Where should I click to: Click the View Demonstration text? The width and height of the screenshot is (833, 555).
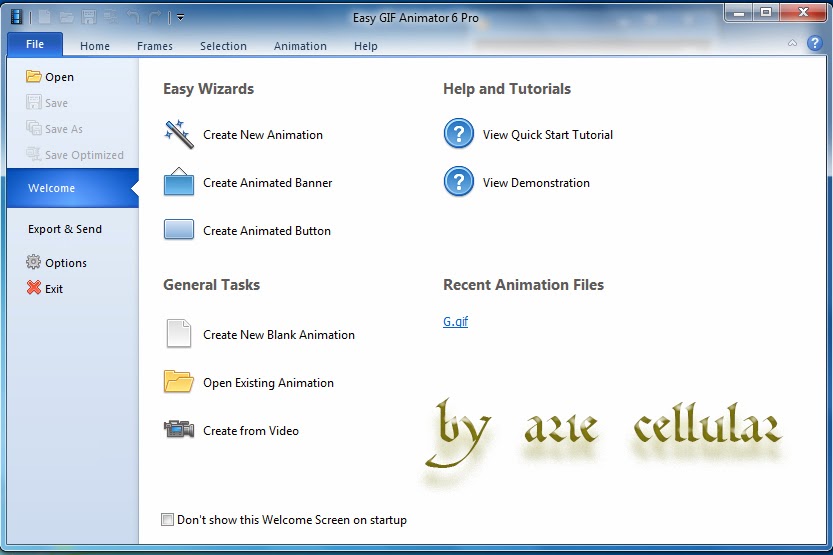(536, 183)
